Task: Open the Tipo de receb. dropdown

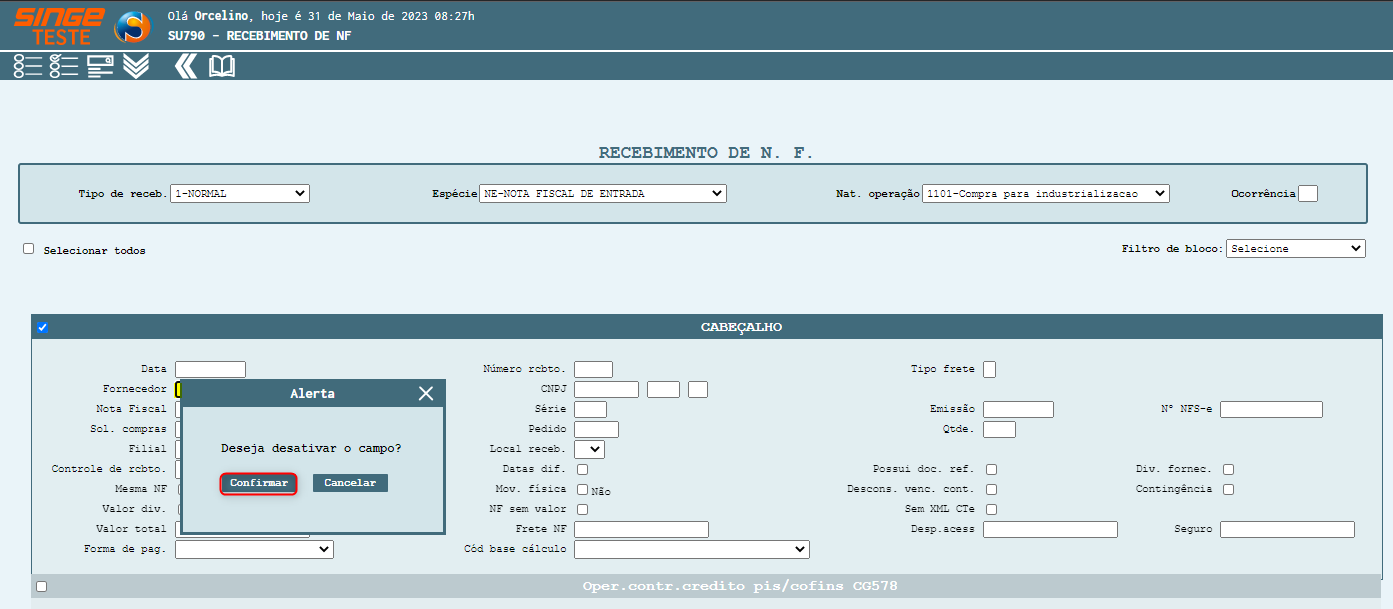Action: click(x=240, y=194)
